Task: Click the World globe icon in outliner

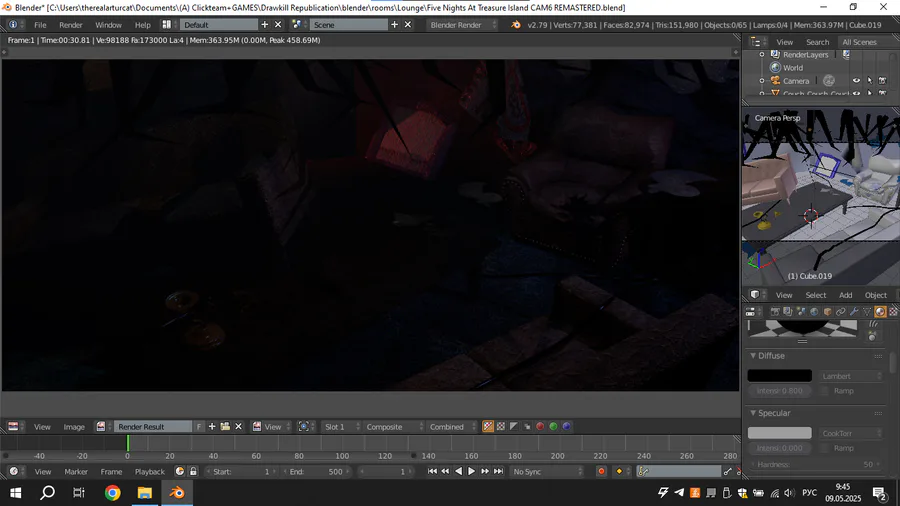Action: [775, 68]
